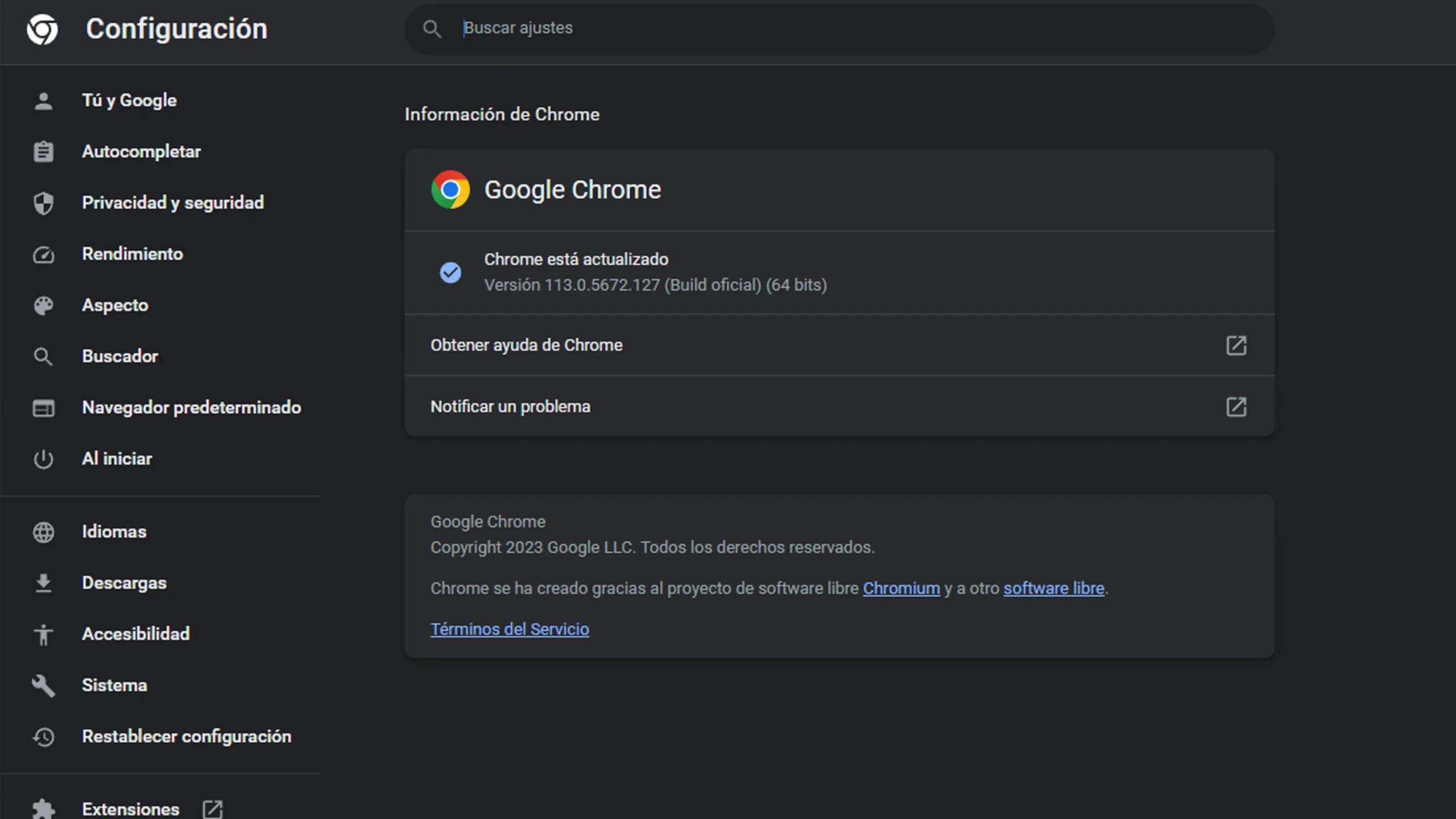Click software libre hyperlink

coord(1053,588)
